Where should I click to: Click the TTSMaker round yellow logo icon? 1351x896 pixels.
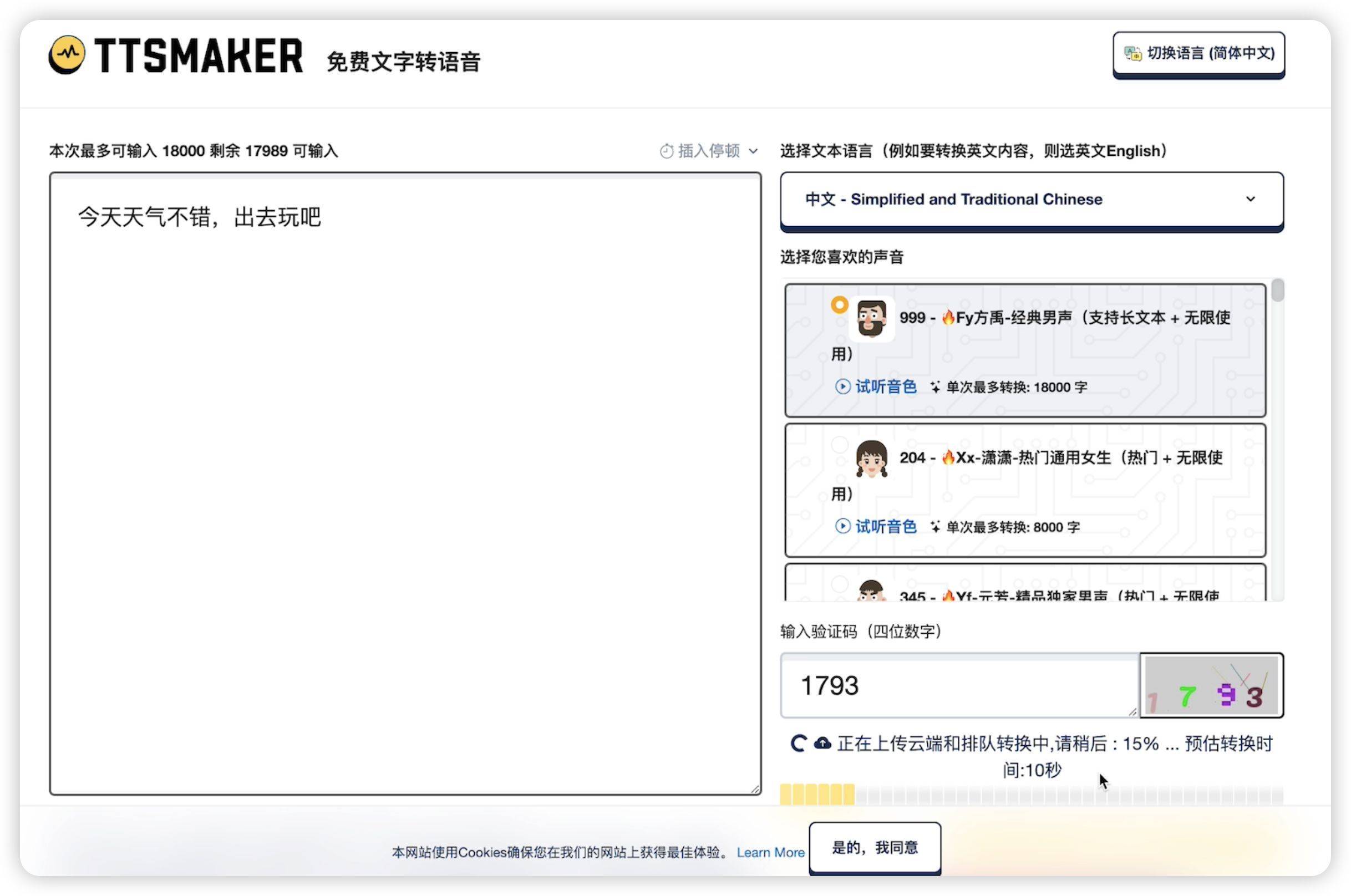tap(67, 55)
